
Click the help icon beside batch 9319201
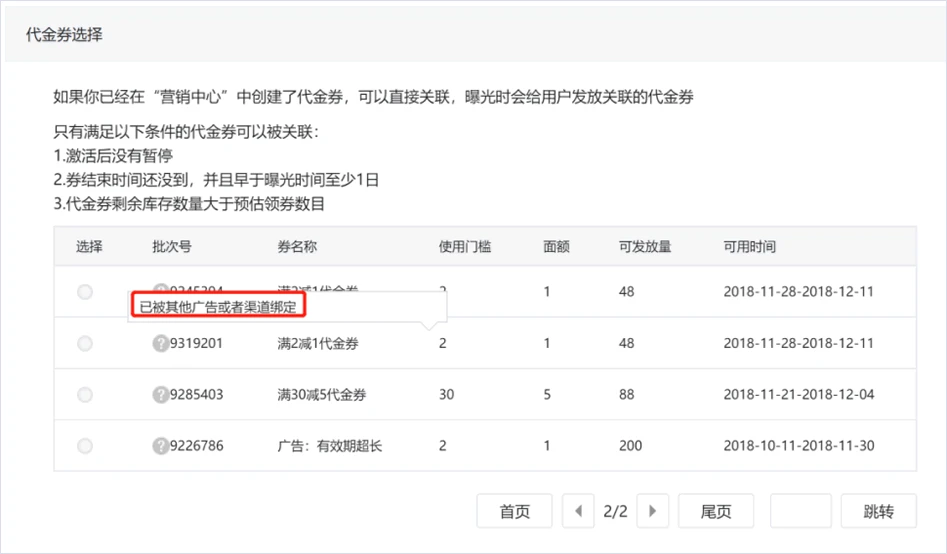click(x=160, y=343)
